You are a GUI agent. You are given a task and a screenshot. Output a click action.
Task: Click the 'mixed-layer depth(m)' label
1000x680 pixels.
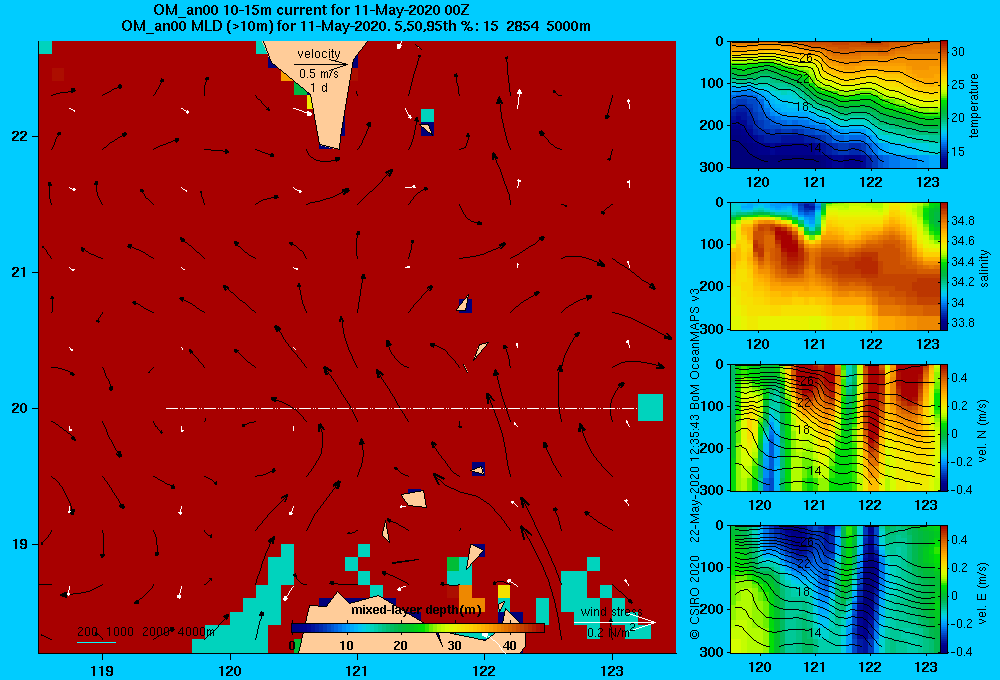click(416, 610)
